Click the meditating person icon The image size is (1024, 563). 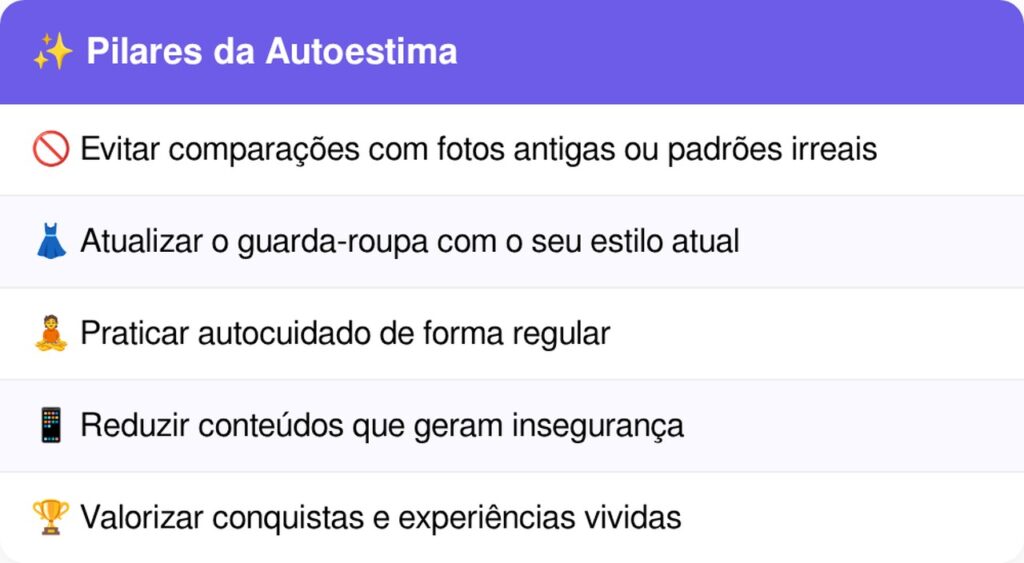(50, 334)
